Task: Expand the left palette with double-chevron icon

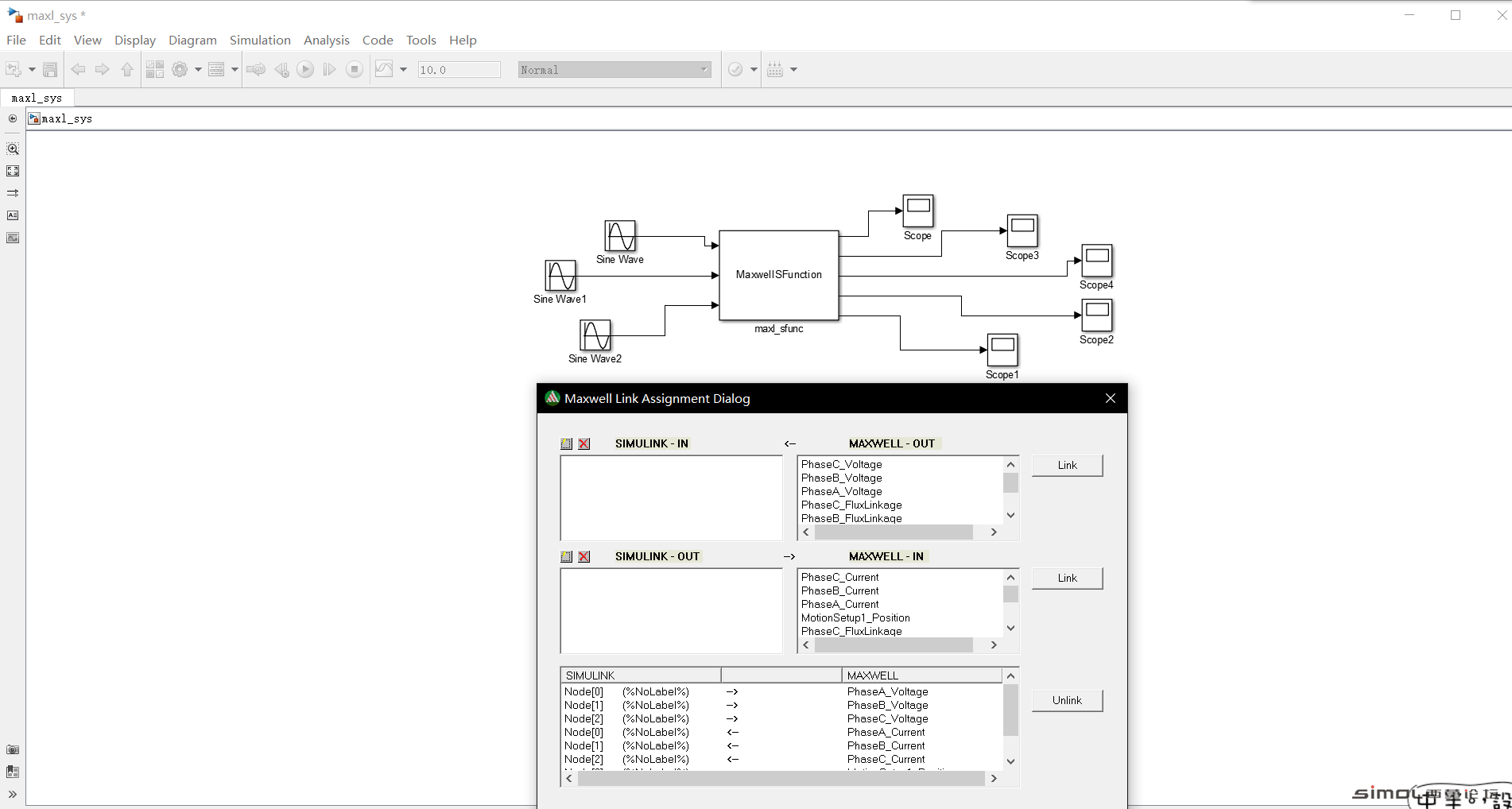Action: click(13, 794)
